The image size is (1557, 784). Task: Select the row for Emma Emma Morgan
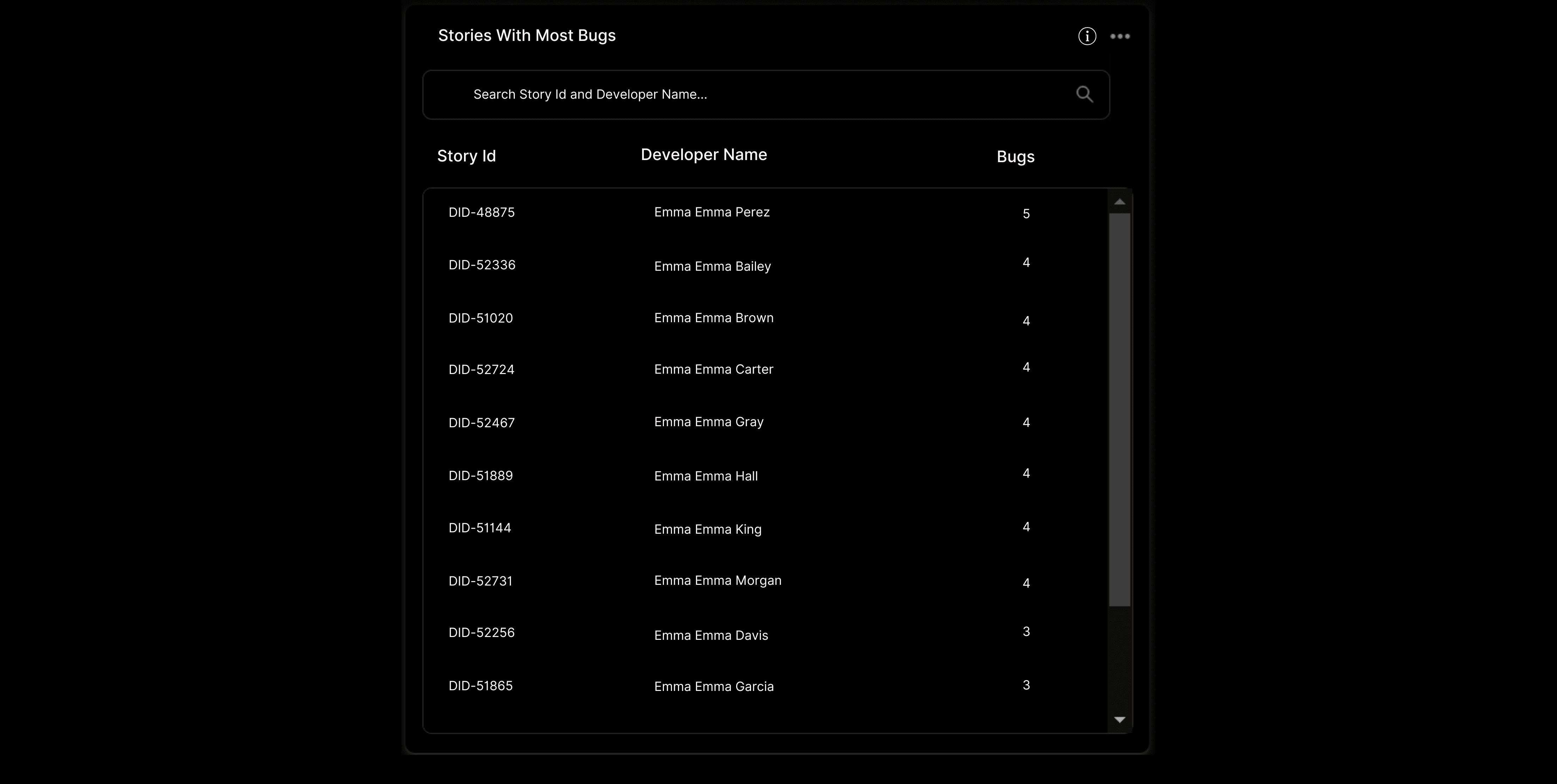click(x=718, y=580)
